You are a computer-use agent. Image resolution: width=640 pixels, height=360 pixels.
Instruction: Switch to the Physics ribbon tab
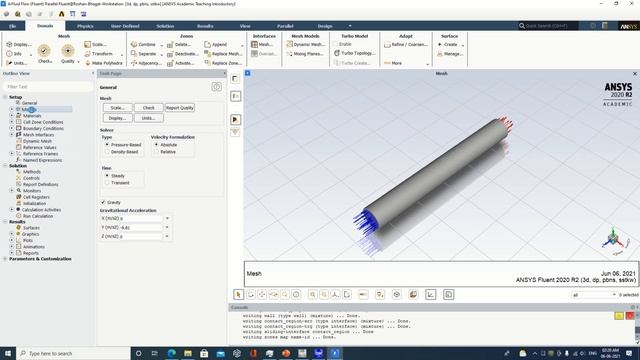coord(85,26)
